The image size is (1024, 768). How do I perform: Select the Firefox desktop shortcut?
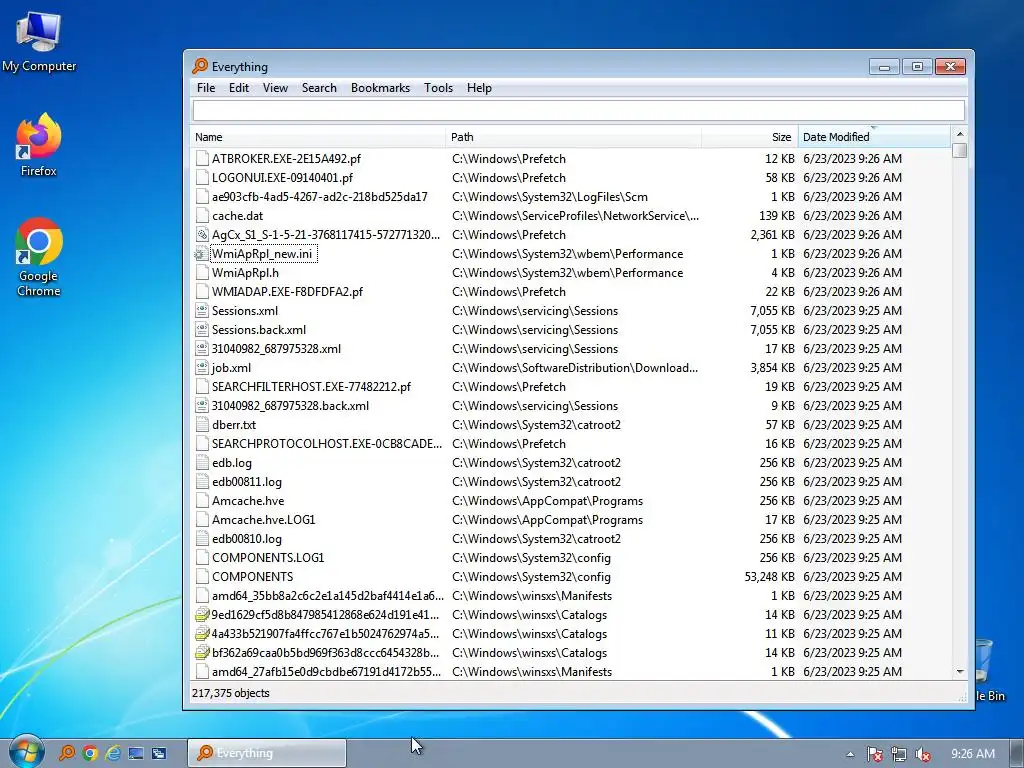coord(39,145)
